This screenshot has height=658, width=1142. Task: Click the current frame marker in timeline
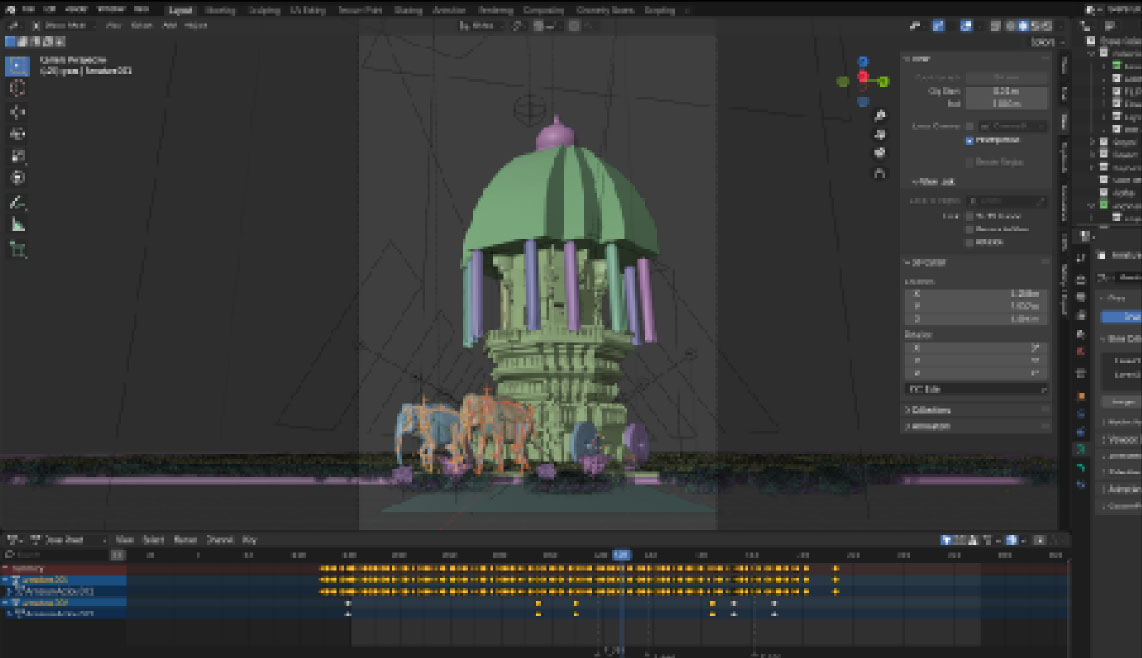621,554
